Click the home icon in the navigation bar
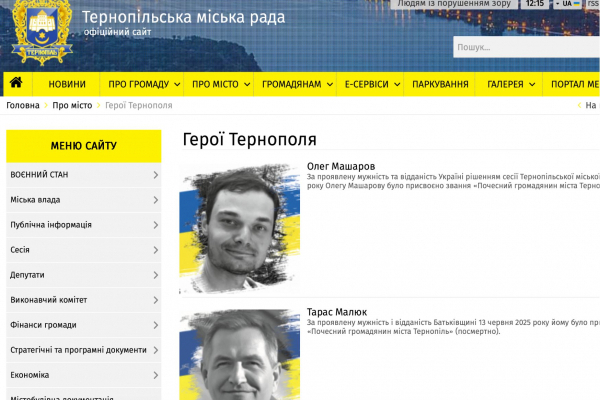Viewport: 600px width, 400px height. (x=16, y=84)
